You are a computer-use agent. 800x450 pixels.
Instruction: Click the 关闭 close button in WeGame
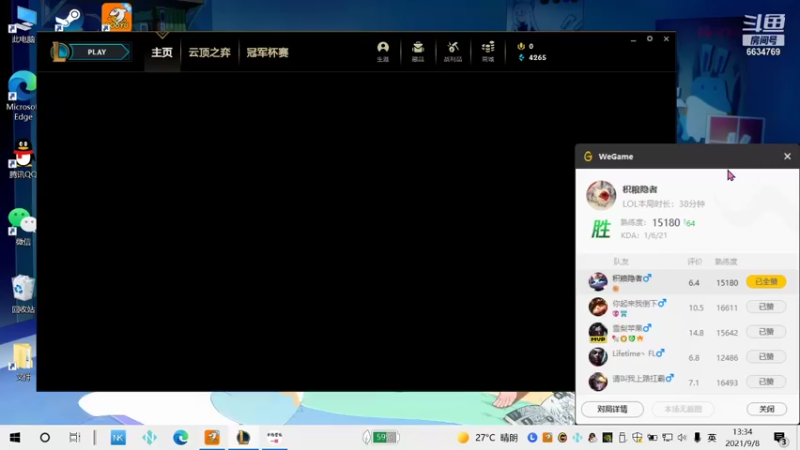(766, 409)
